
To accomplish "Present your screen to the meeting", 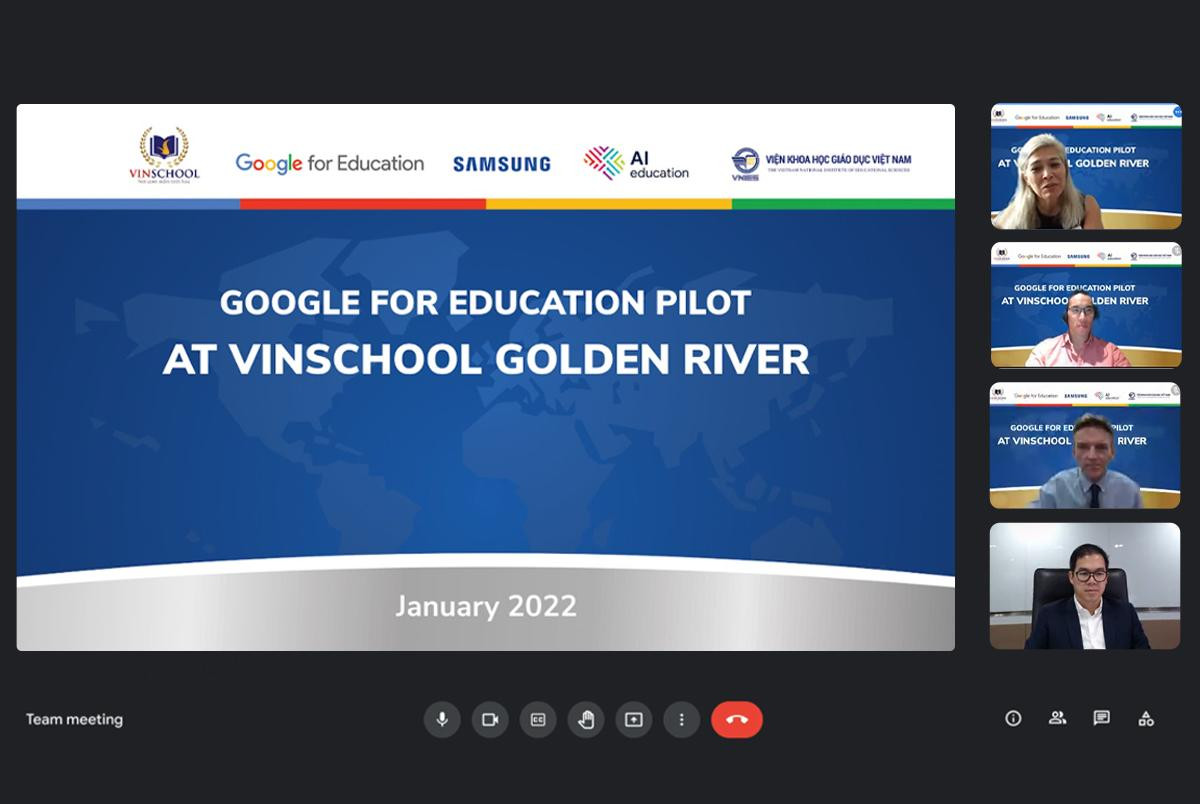I will [x=634, y=719].
